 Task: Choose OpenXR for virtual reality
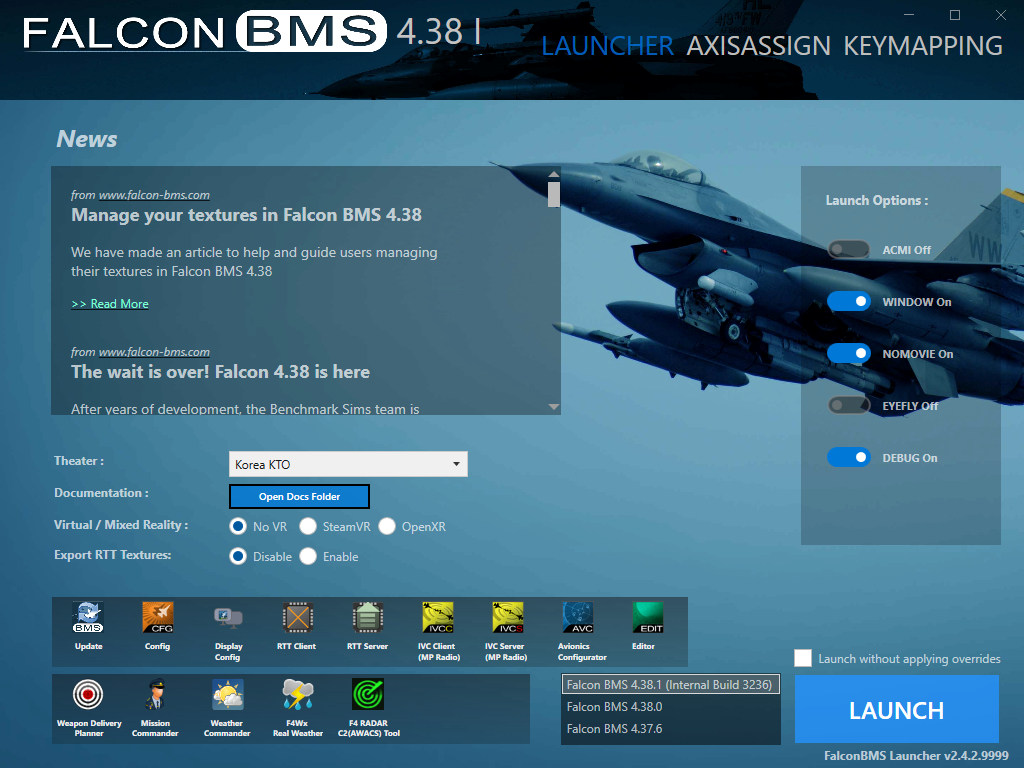387,526
